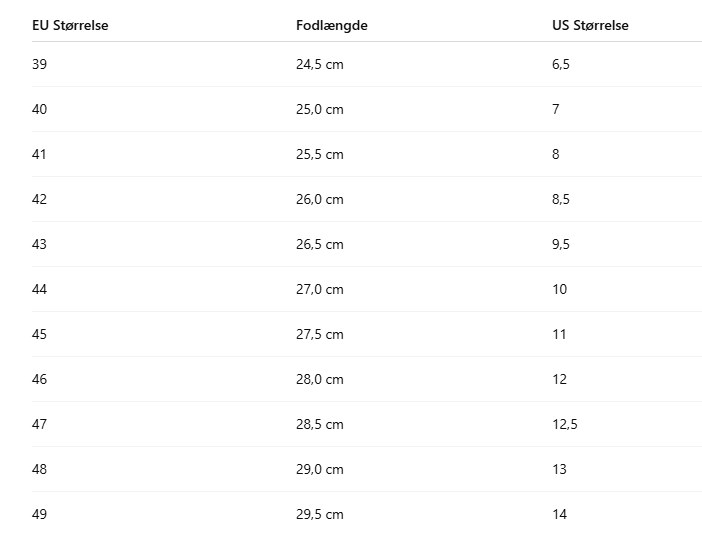The width and height of the screenshot is (702, 541).
Task: Click EU size 49 cell
Action: tap(40, 514)
